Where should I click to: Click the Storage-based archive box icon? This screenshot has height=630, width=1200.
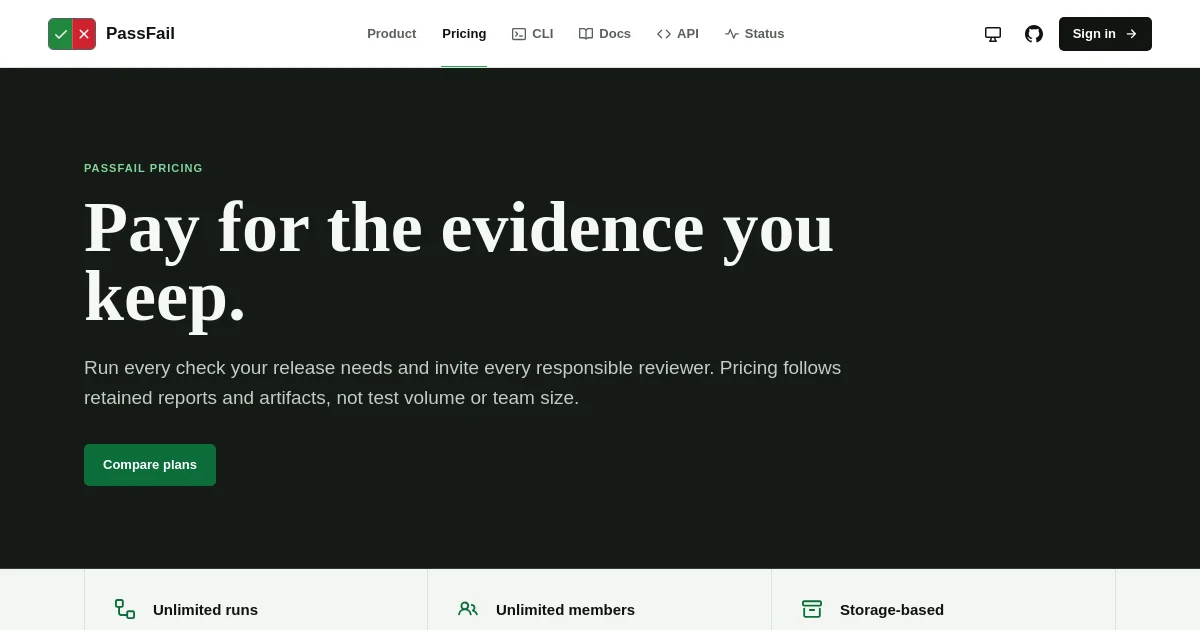(812, 609)
